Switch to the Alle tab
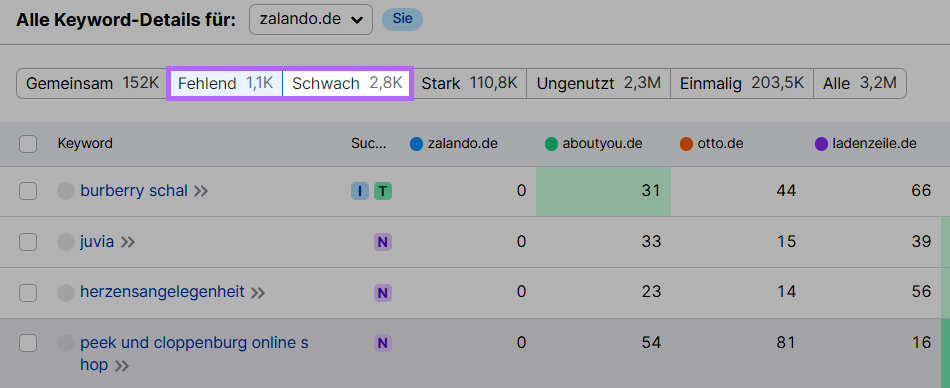 860,83
